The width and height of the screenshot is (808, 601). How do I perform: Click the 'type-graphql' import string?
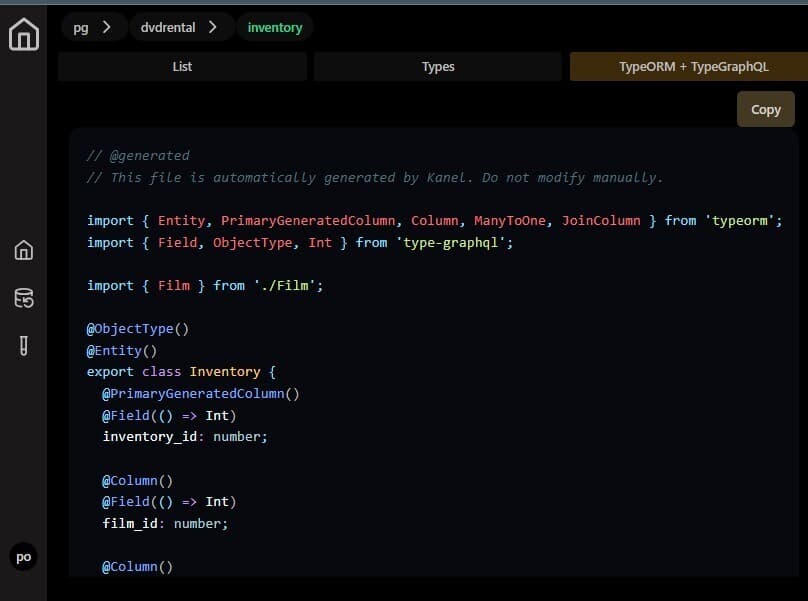coord(451,242)
